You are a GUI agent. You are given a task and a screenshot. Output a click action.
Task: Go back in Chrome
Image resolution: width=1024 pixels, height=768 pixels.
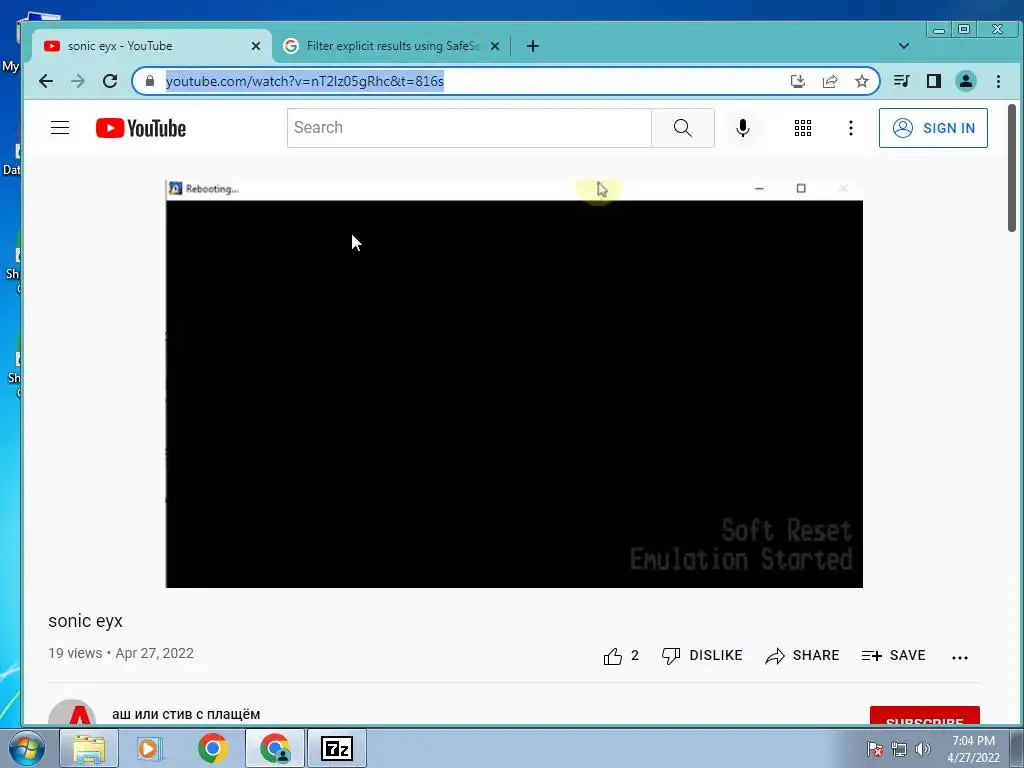click(46, 81)
